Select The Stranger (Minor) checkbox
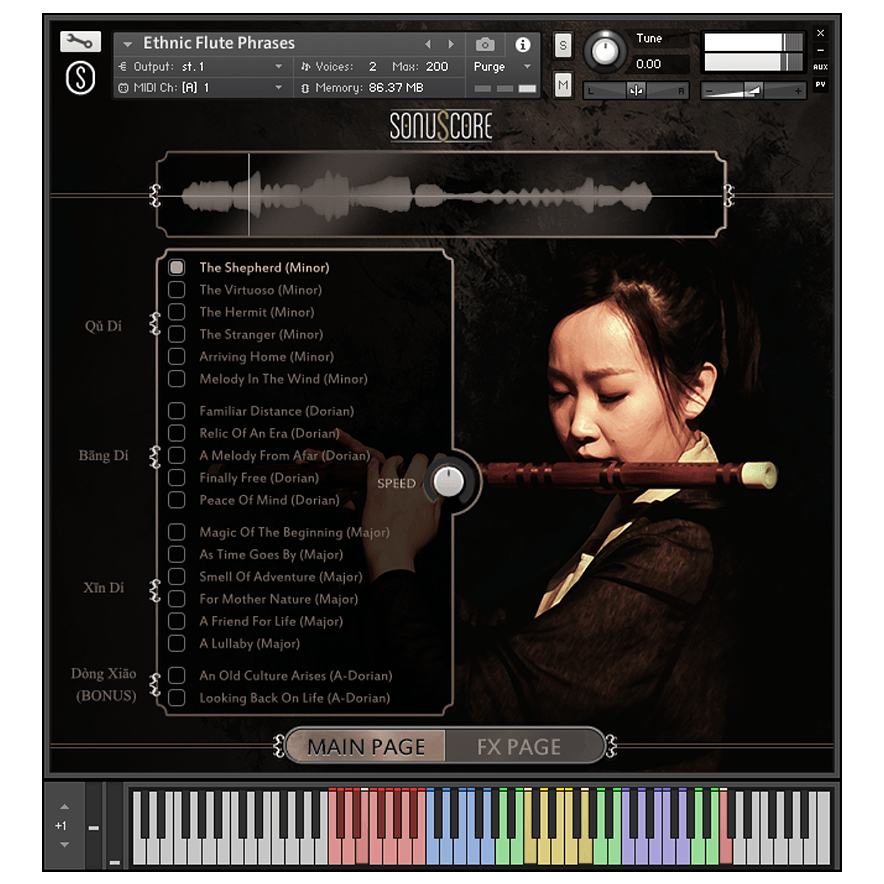The image size is (884, 884). pyautogui.click(x=176, y=334)
